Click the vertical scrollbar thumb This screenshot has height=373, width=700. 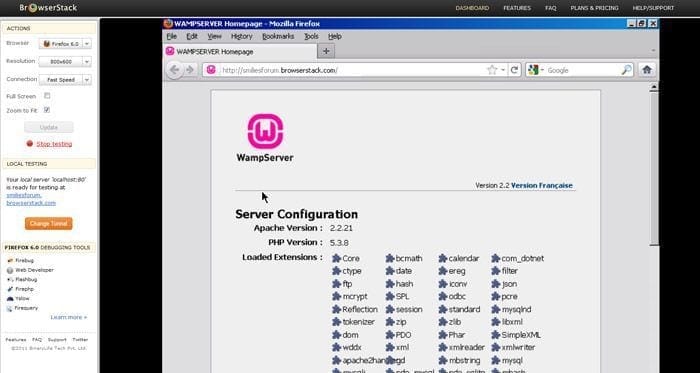point(654,168)
